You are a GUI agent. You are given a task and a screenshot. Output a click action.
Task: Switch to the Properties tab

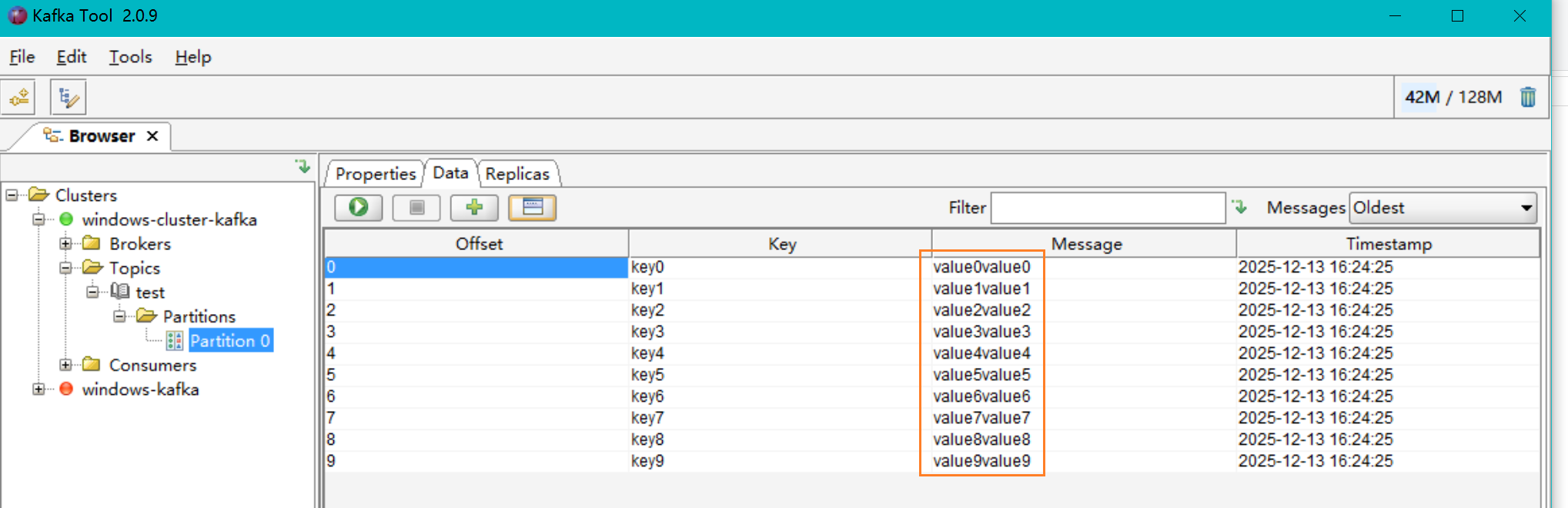tap(375, 174)
